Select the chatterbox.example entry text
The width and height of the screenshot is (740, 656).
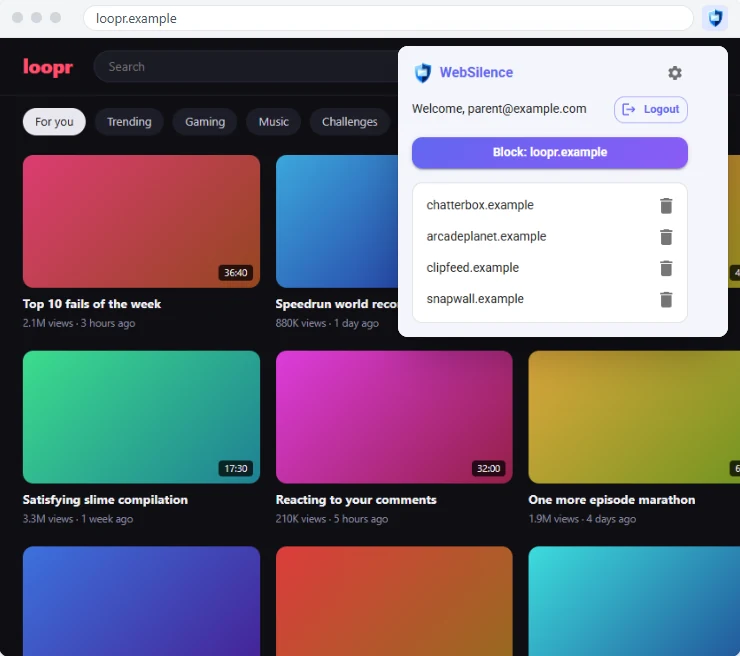pos(480,205)
